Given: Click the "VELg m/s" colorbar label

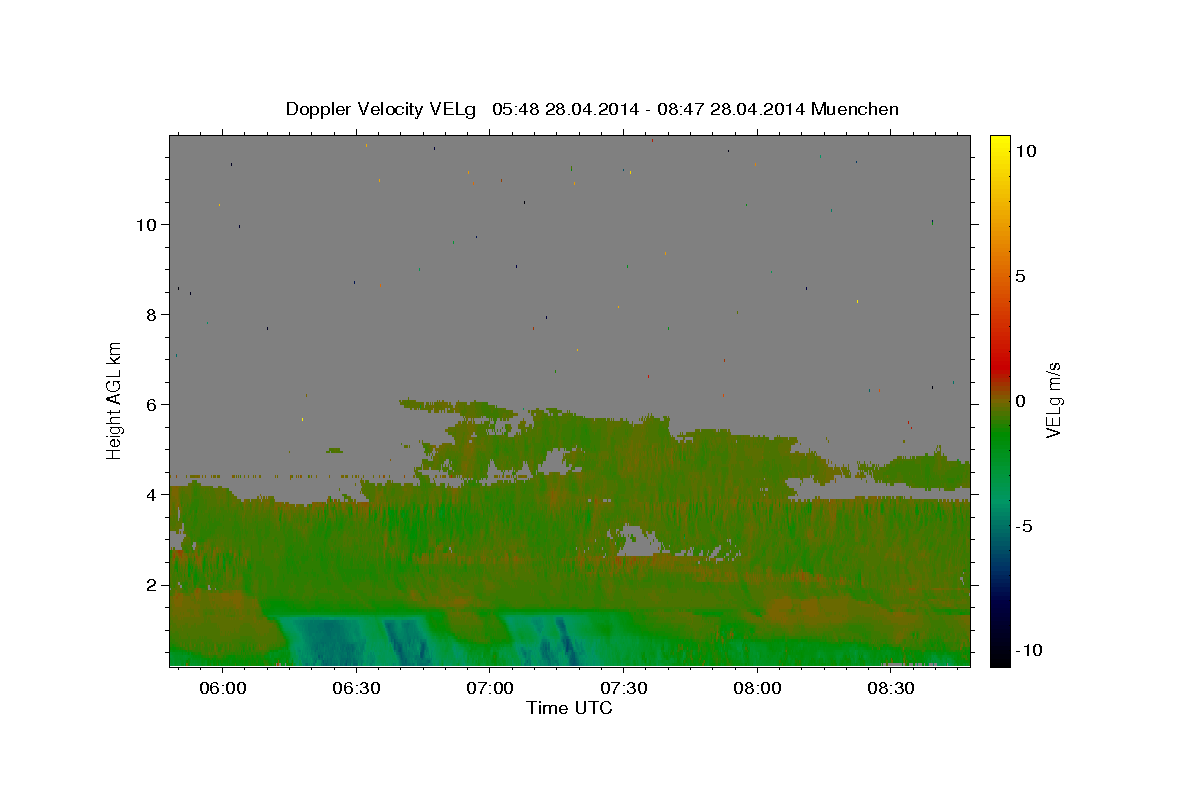Looking at the screenshot, I should coord(1053,400).
